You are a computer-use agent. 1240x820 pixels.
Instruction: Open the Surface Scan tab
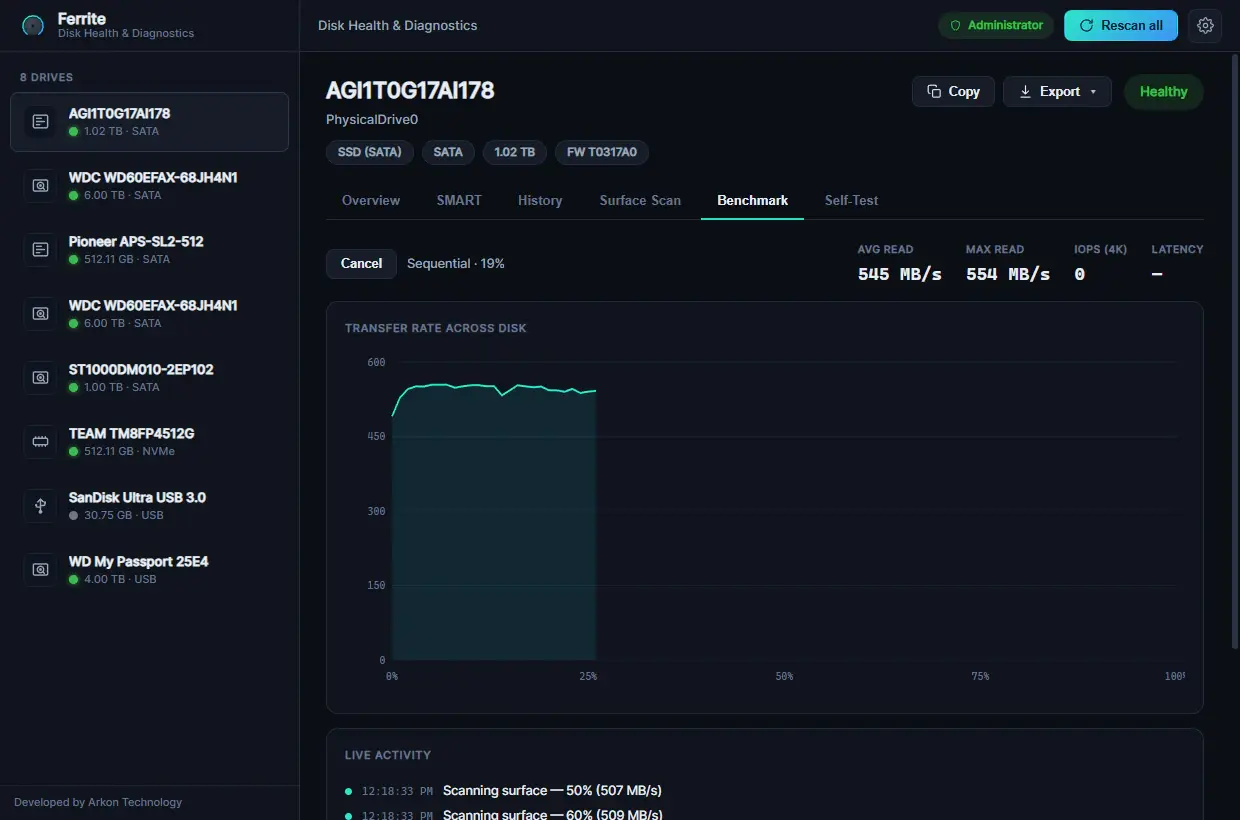click(x=640, y=200)
